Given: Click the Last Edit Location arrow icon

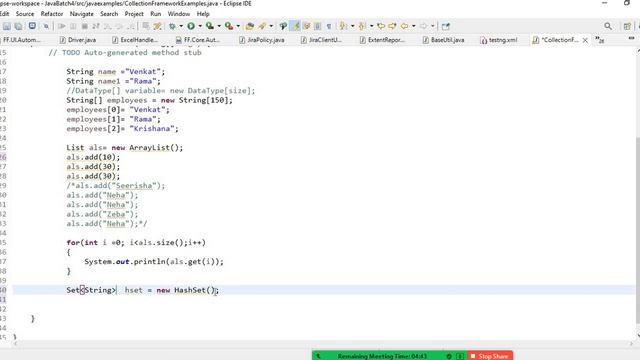Looking at the screenshot, I should tap(381, 26).
